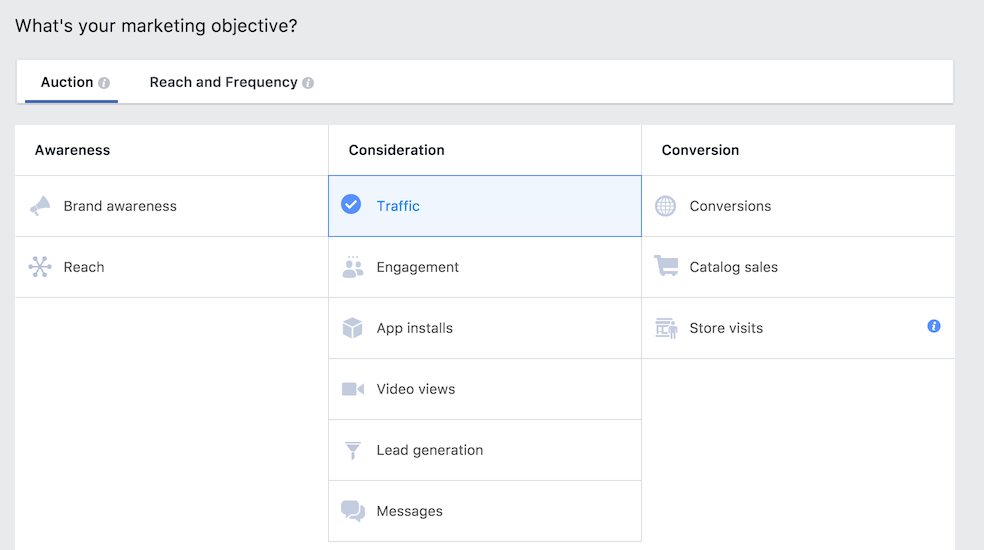
Task: Uncheck the selected Traffic checkmark
Action: 351,205
